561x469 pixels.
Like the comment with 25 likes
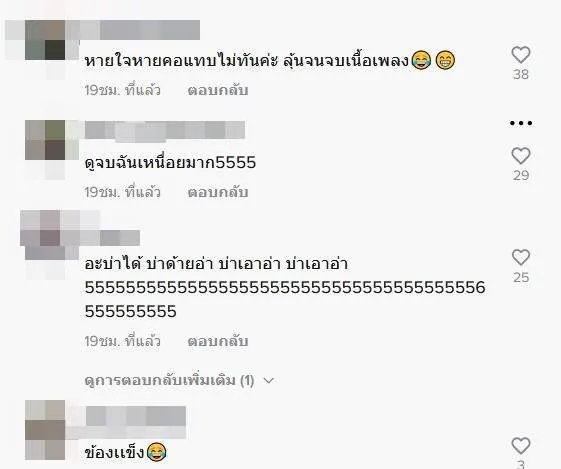pyautogui.click(x=521, y=257)
